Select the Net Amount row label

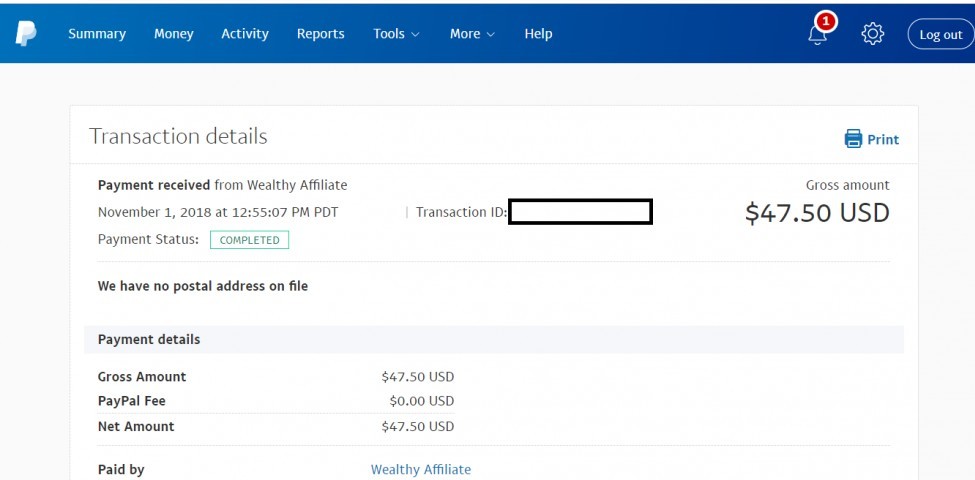coord(136,427)
